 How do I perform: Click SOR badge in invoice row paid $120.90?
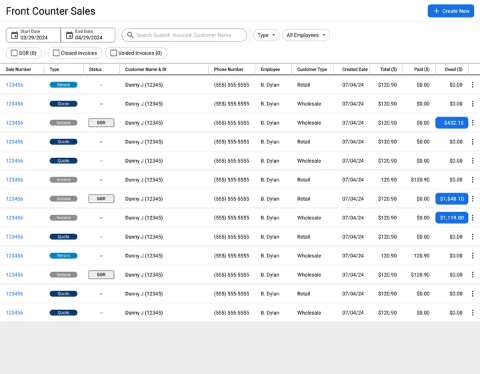[101, 275]
